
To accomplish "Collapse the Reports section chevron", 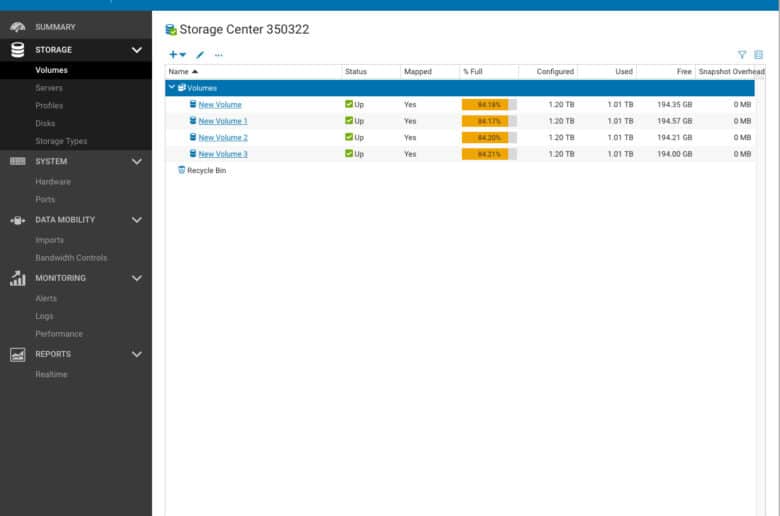I will (137, 354).
